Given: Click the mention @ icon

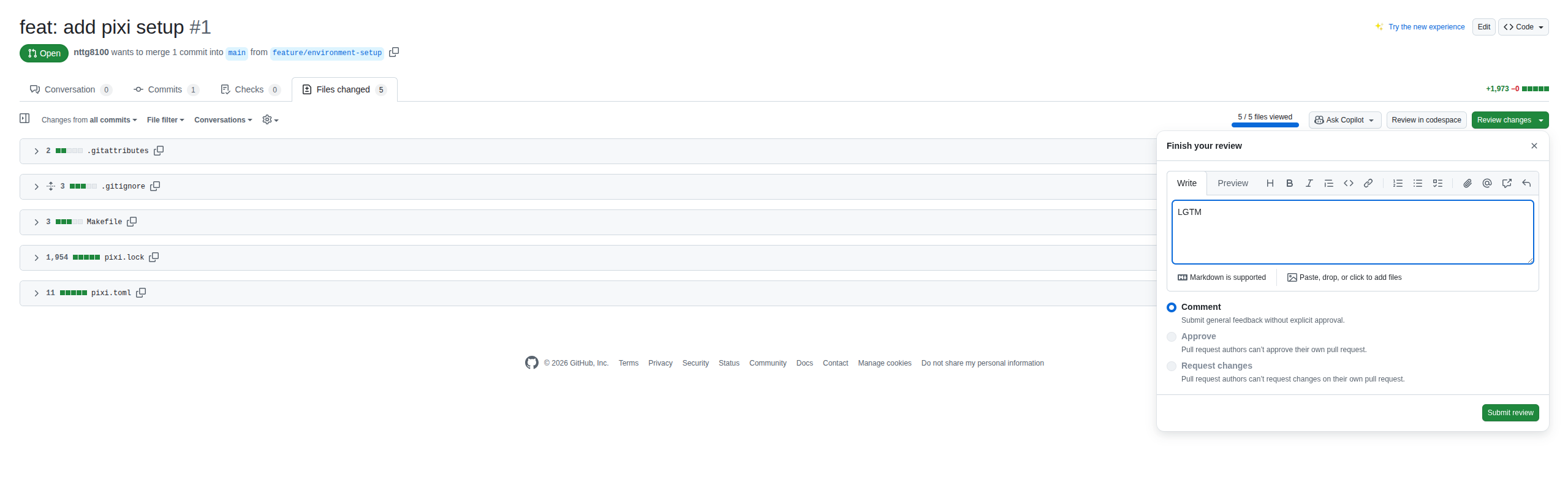Looking at the screenshot, I should coord(1487,183).
